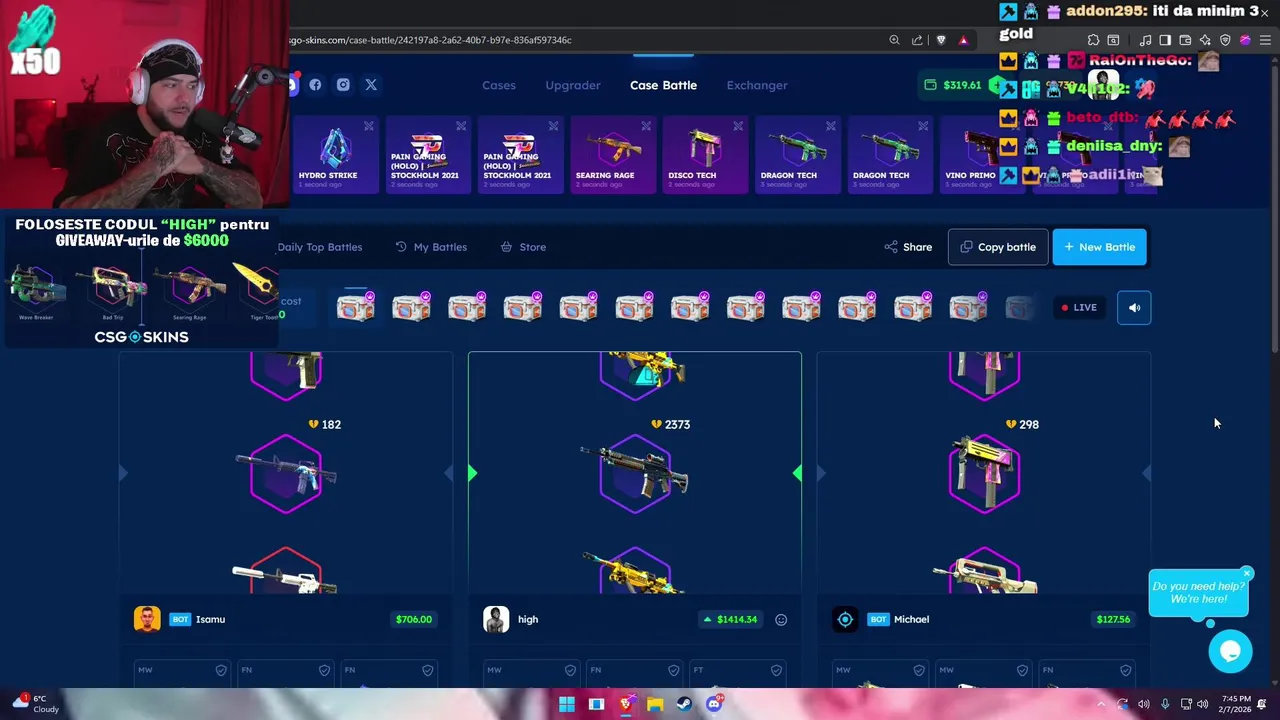1280x720 pixels.
Task: Click the Isamu bot player avatar
Action: 147,619
